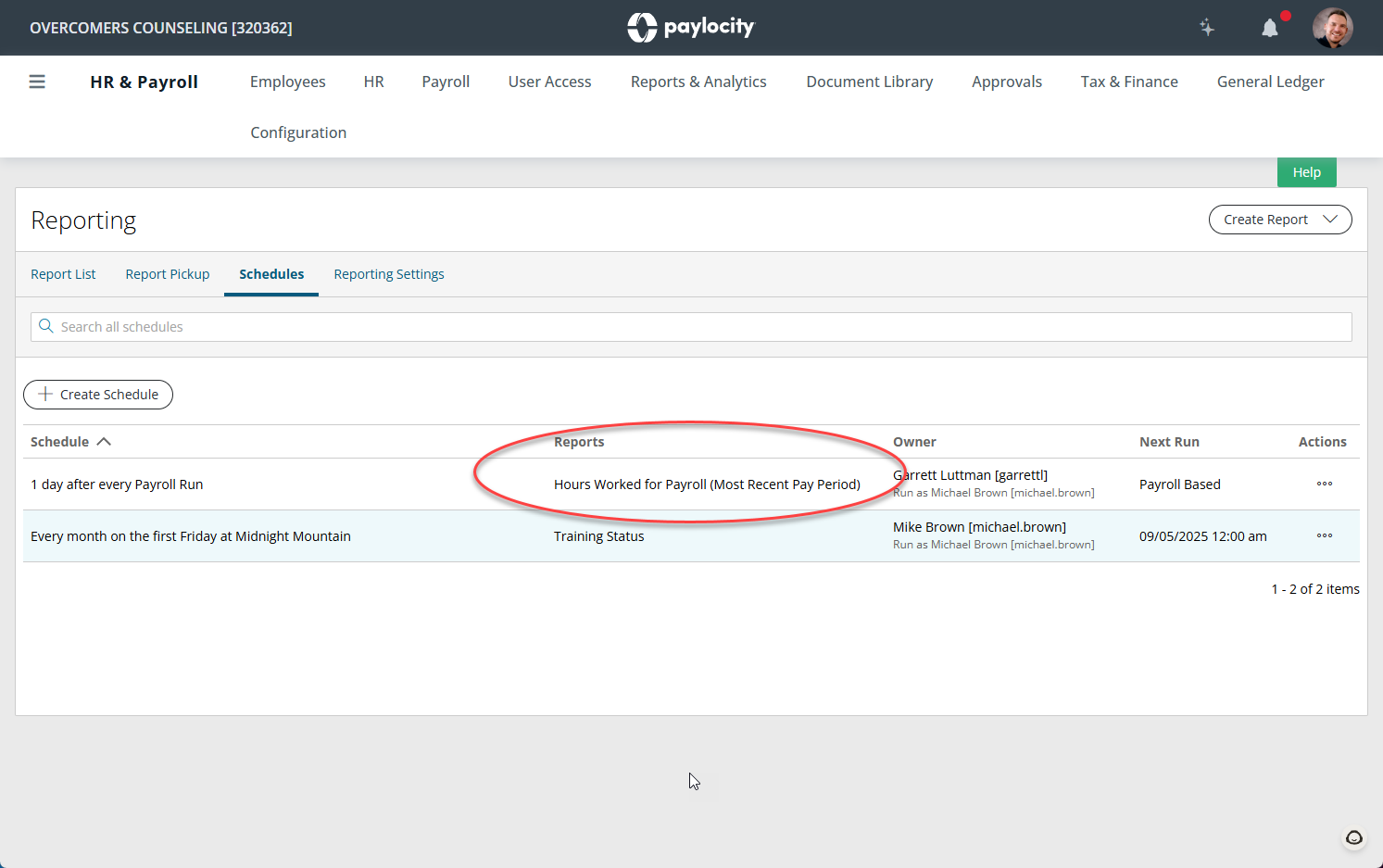Switch to the Report Pickup tab
This screenshot has height=868, width=1383.
click(168, 274)
